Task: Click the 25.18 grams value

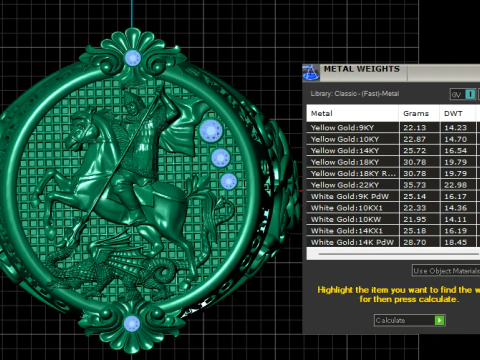Action: coord(415,231)
